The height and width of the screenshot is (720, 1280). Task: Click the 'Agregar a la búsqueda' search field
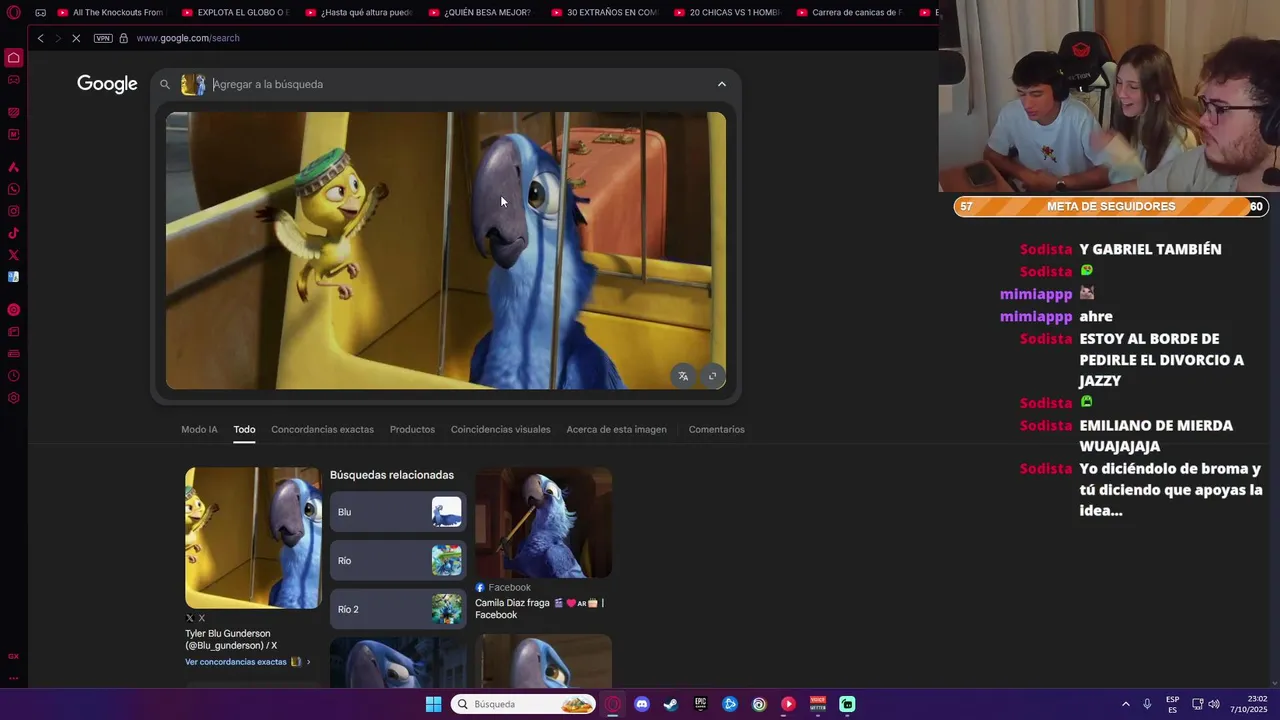(x=460, y=84)
